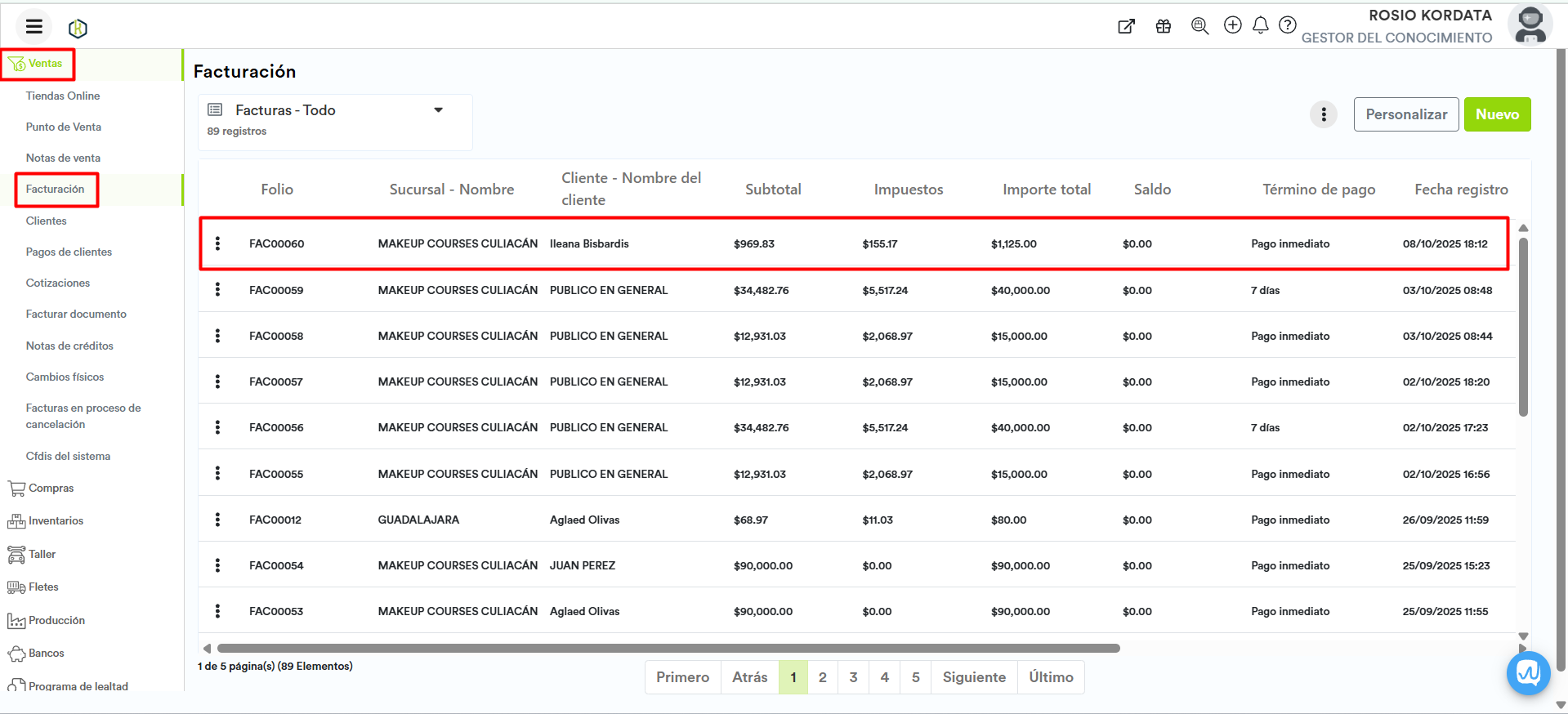Viewport: 1568px width, 714px height.
Task: Sort by Importe total column header
Action: coord(1046,190)
